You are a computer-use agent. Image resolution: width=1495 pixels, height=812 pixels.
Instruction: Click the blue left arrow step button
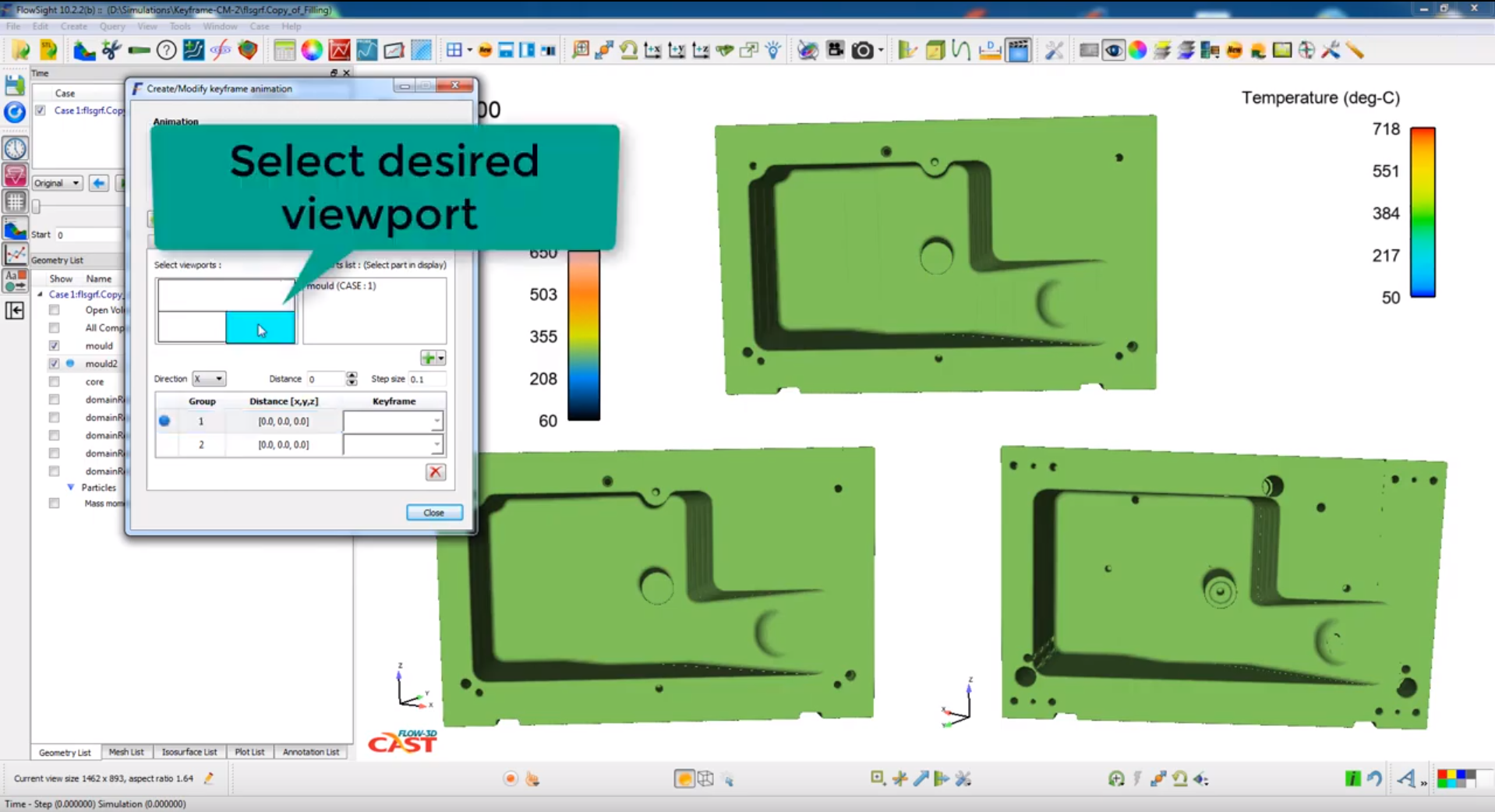click(x=98, y=183)
